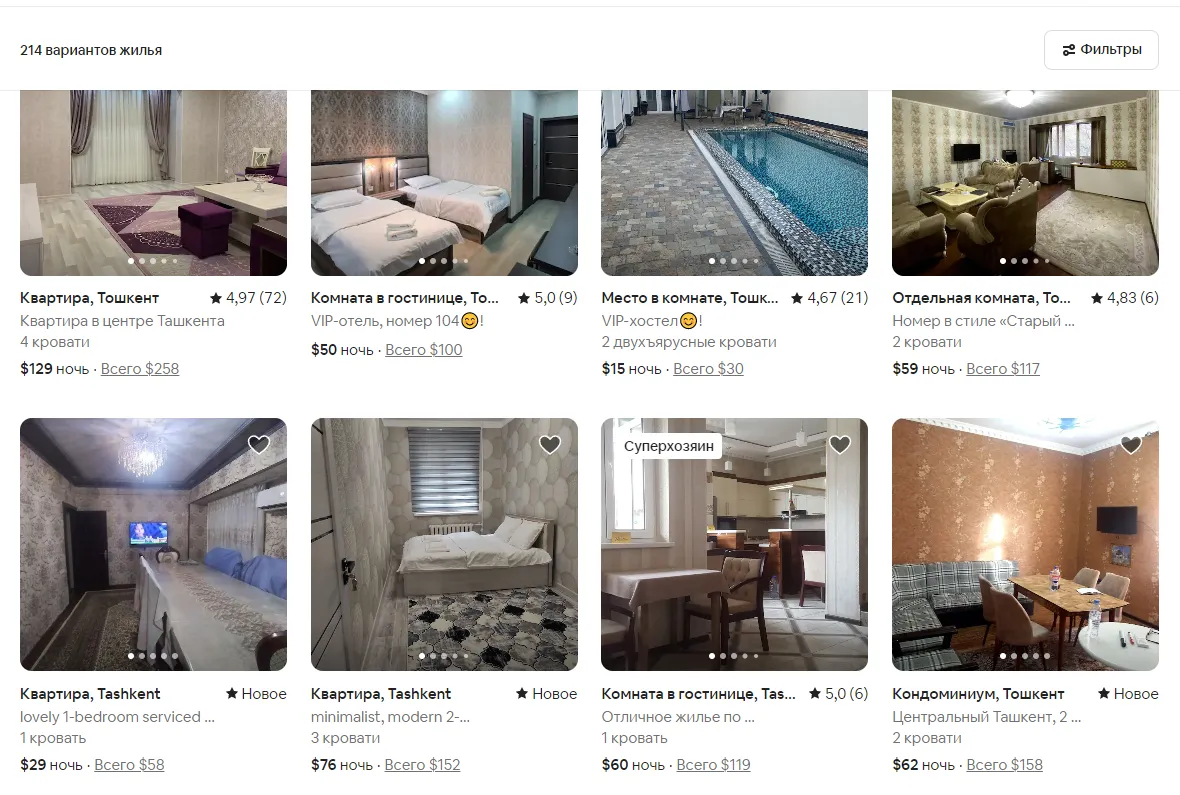Screen dimensions: 1180x795
Task: Click the smiley emoji after номер 104
Action: pyautogui.click(x=470, y=321)
